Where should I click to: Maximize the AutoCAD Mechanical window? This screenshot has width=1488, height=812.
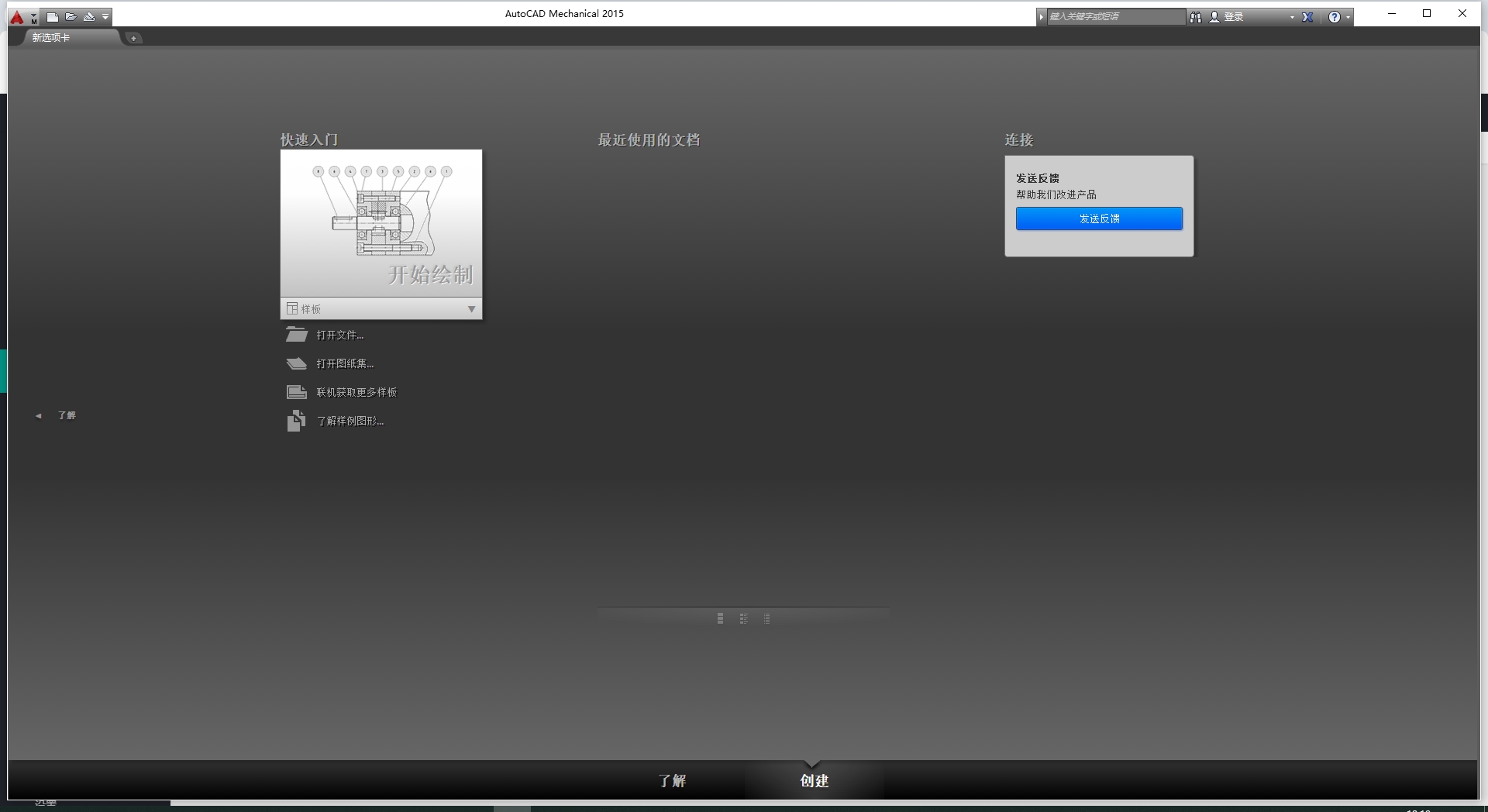click(1427, 13)
